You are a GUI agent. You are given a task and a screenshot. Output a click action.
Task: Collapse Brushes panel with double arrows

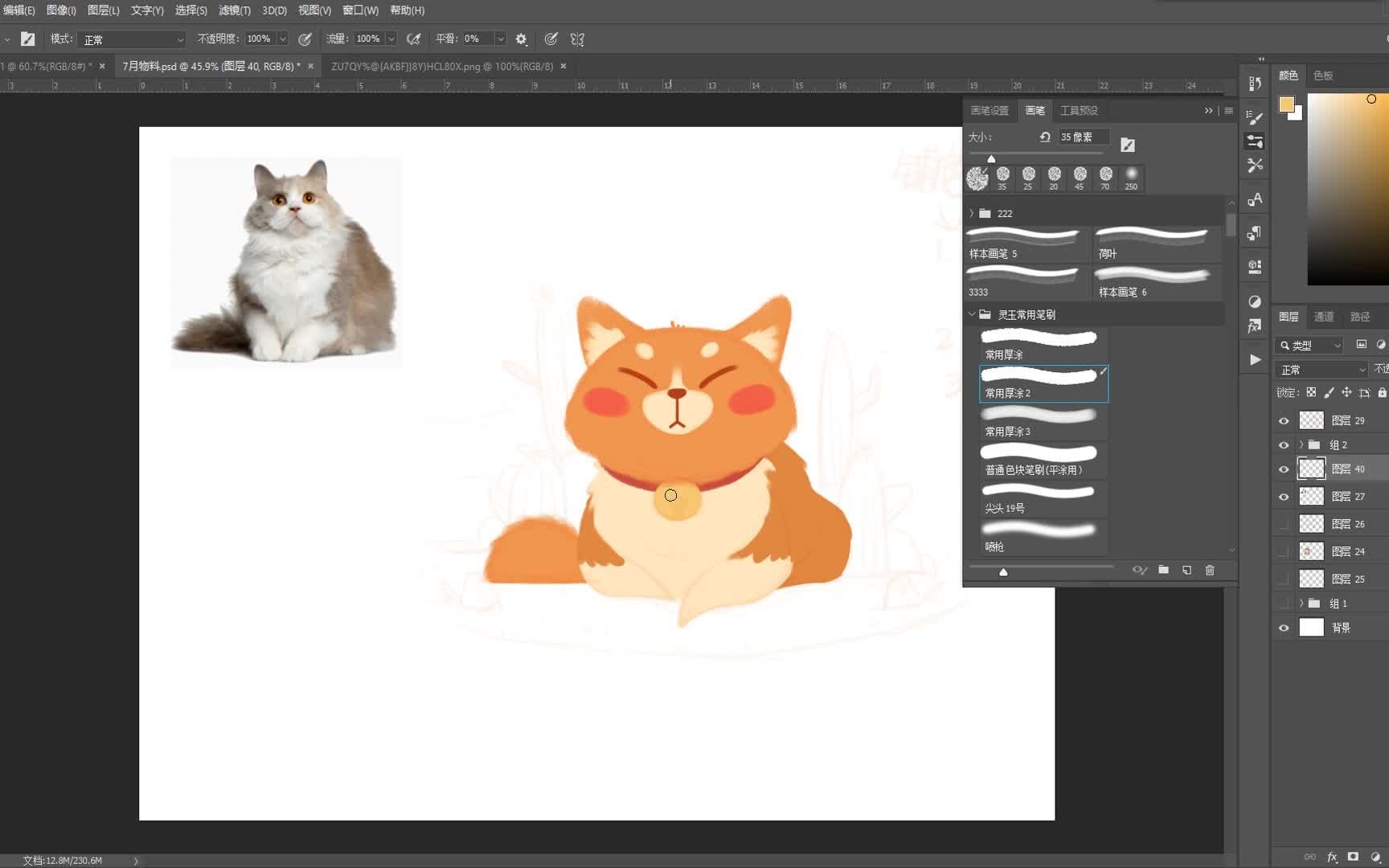tap(1208, 110)
